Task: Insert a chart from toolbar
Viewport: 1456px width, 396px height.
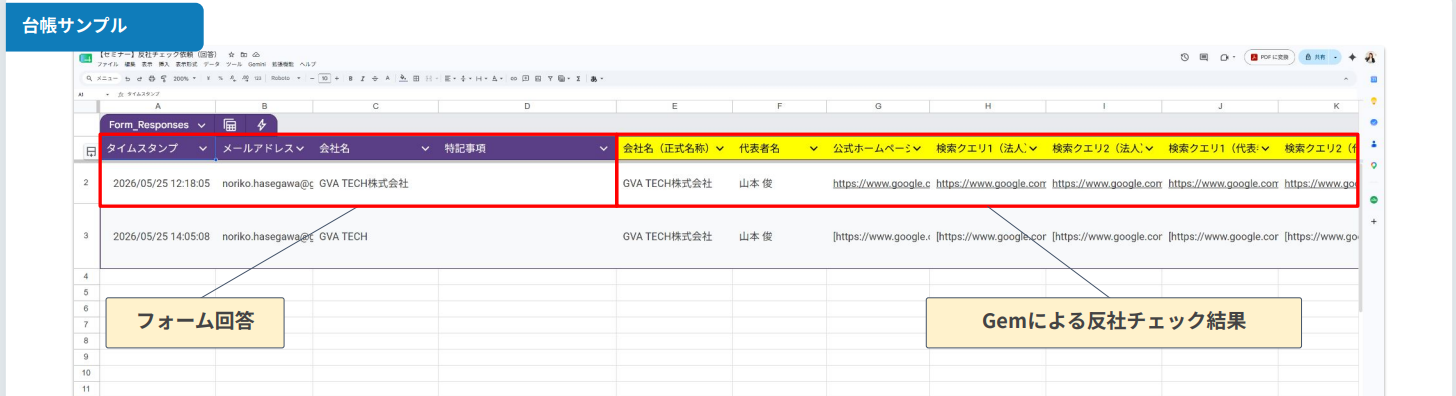Action: coord(538,78)
